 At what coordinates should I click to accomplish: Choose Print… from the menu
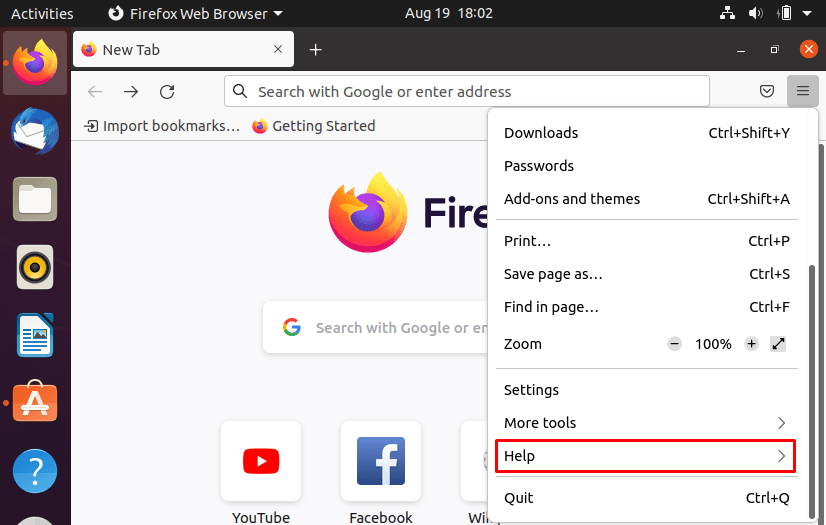(646, 241)
